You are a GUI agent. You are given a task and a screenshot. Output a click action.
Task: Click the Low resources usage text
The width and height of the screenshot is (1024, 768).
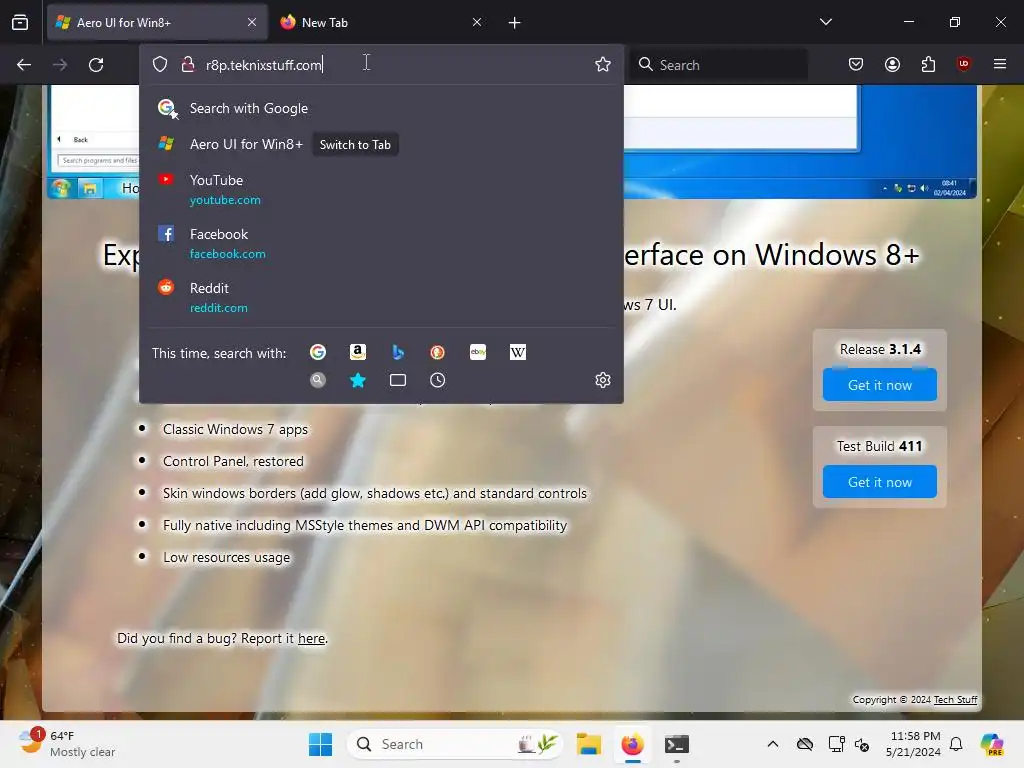(x=226, y=557)
